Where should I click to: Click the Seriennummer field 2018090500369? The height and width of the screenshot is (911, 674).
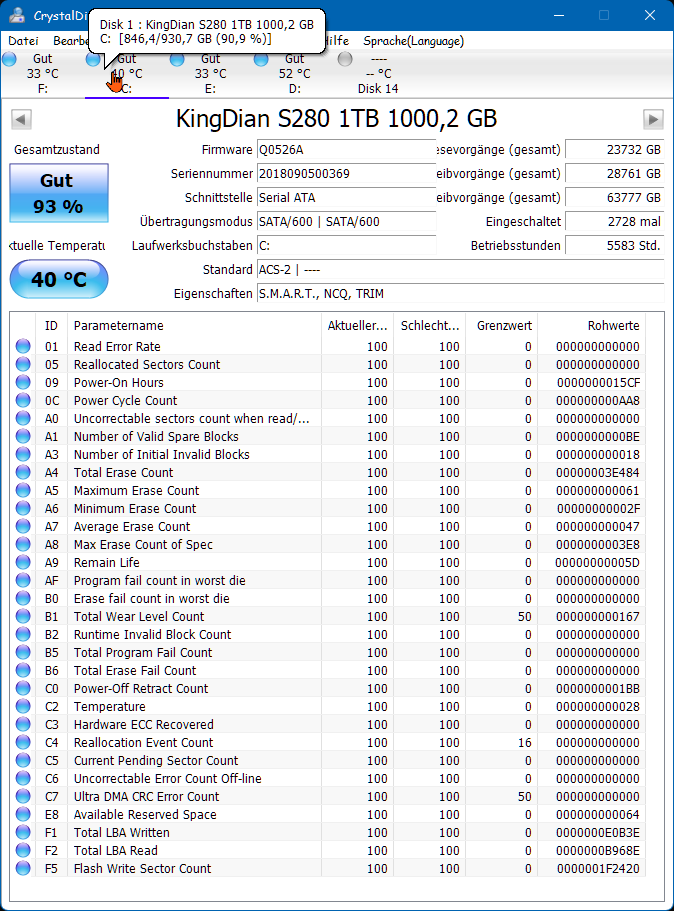(346, 174)
